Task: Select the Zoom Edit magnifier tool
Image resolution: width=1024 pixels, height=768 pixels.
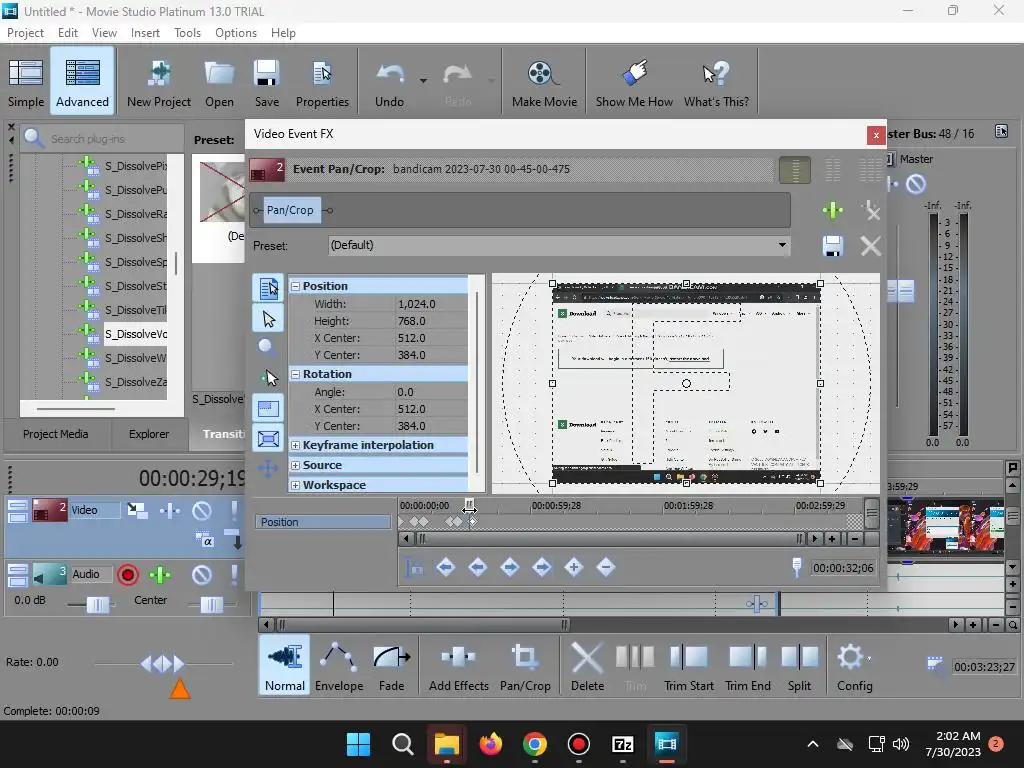Action: click(268, 347)
